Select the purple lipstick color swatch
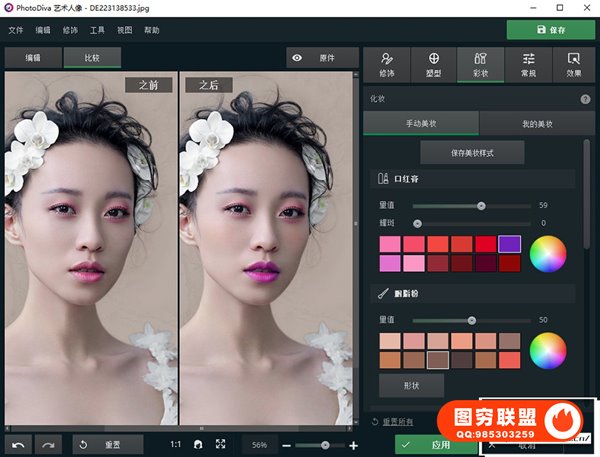Viewport: 600px width, 457px height. pos(509,243)
